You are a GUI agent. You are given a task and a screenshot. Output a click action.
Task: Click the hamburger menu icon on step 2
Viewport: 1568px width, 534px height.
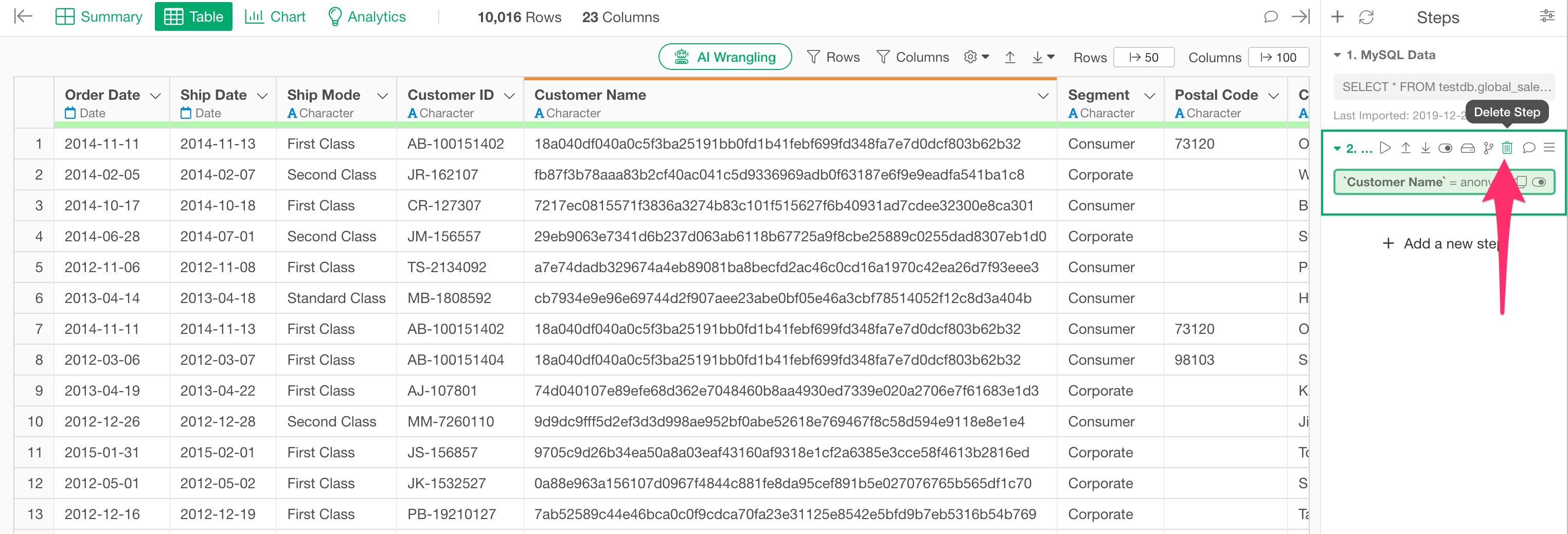[x=1549, y=148]
